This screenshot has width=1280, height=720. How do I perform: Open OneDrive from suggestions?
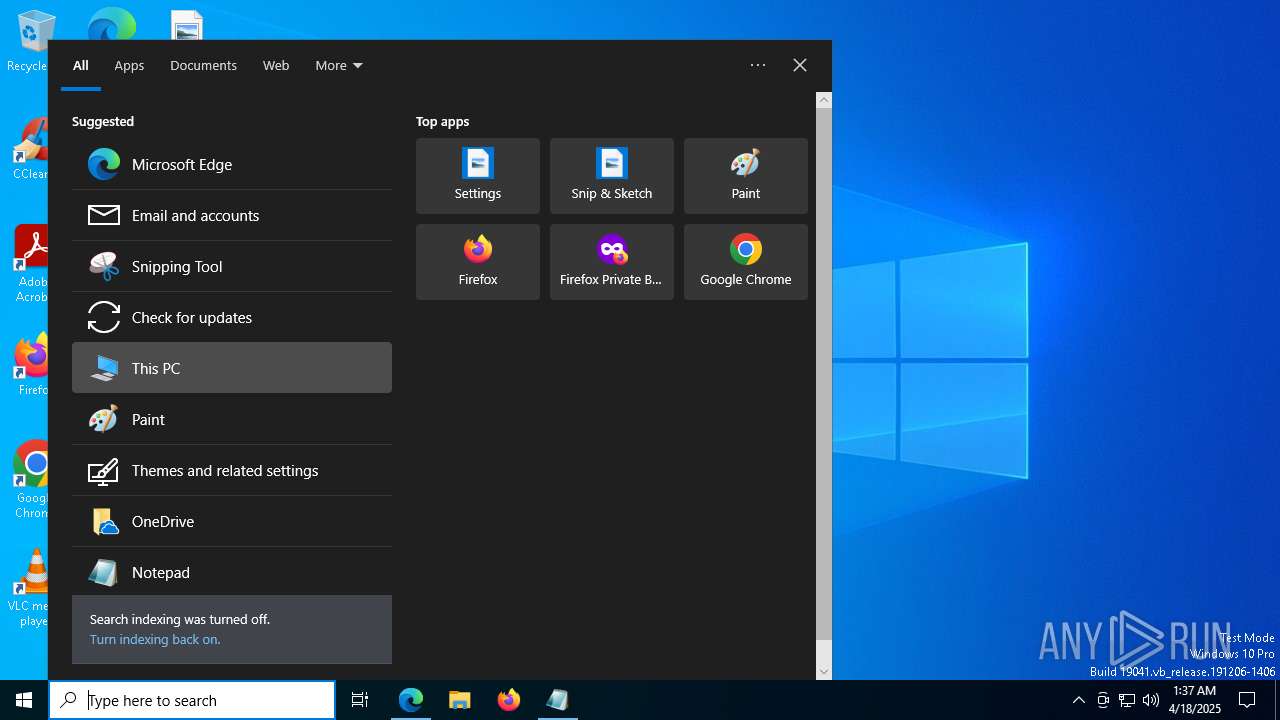pyautogui.click(x=232, y=521)
